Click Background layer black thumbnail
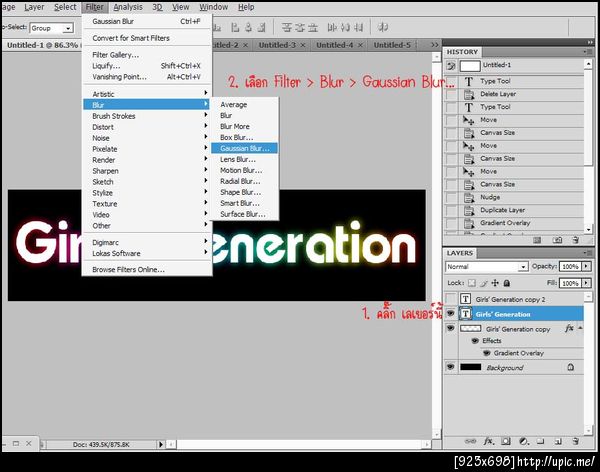 click(470, 367)
